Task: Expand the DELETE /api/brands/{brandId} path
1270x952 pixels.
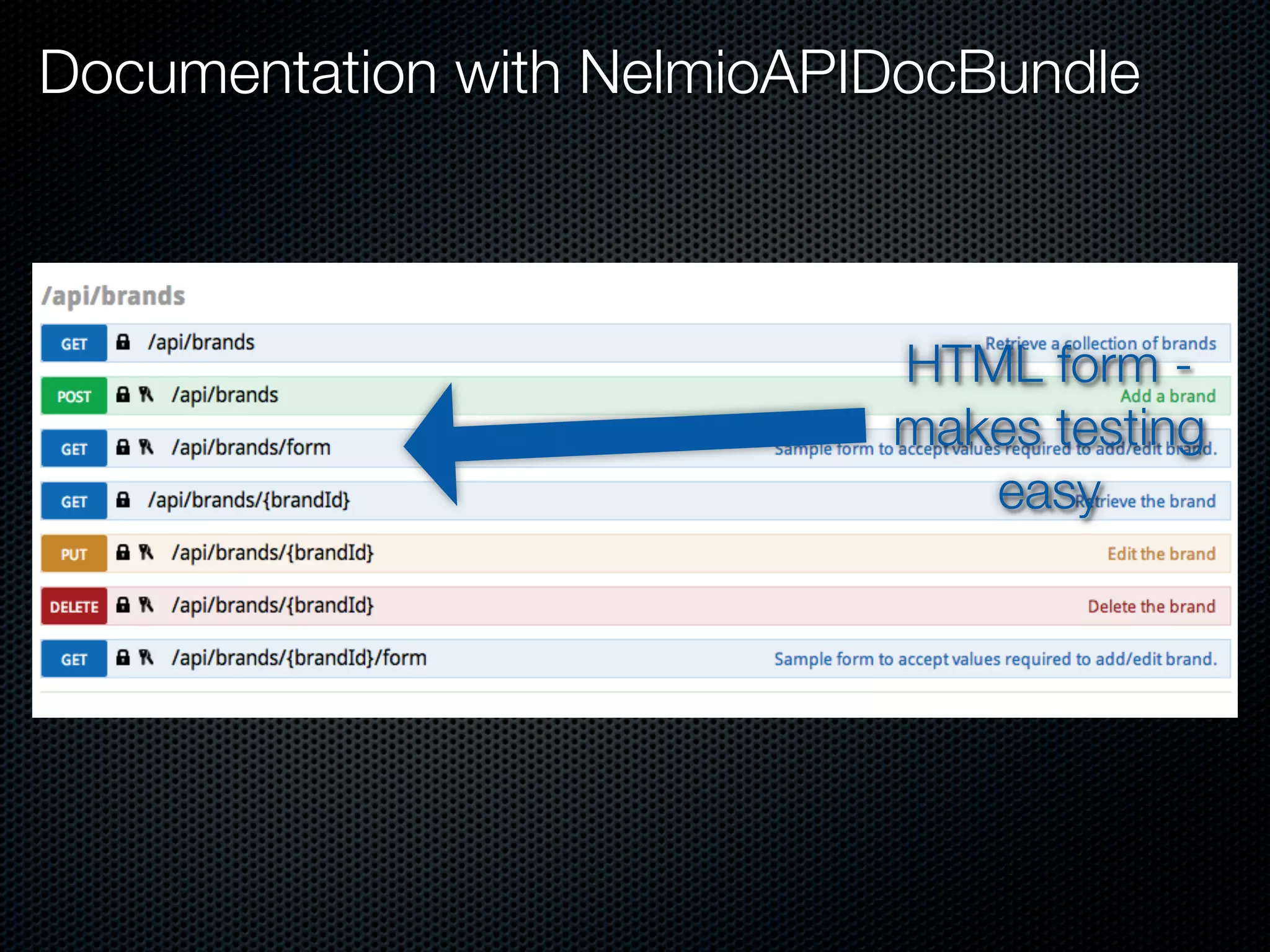Action: (x=273, y=606)
